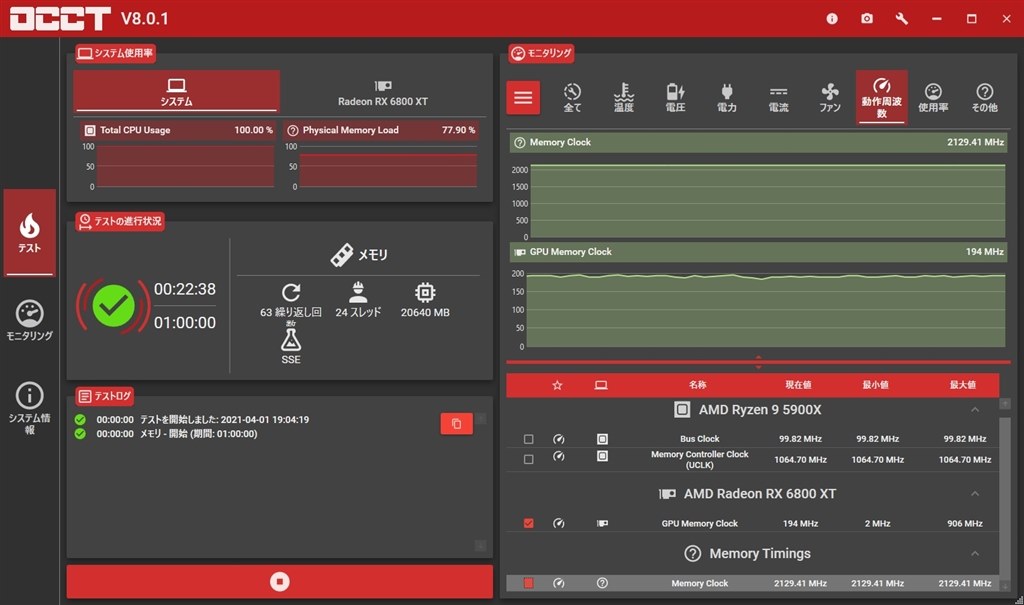Click the star favorites column header
This screenshot has height=605, width=1024.
coord(557,385)
